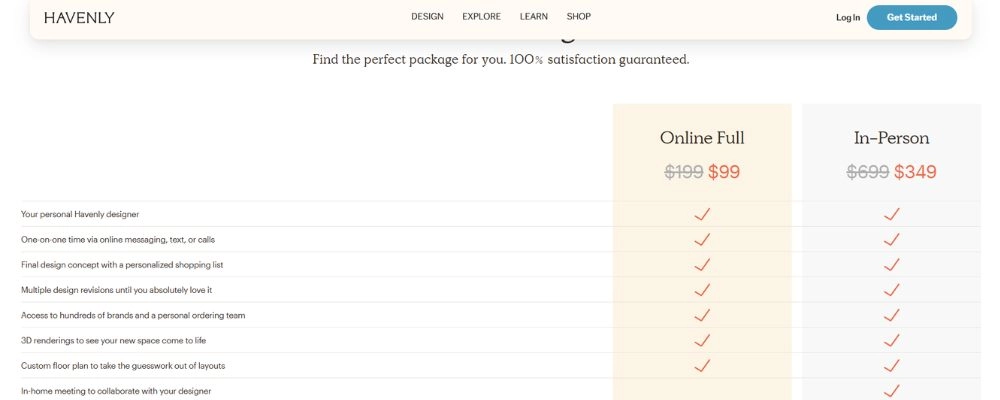
Task: Click the HAVENLY logo
Action: point(79,18)
